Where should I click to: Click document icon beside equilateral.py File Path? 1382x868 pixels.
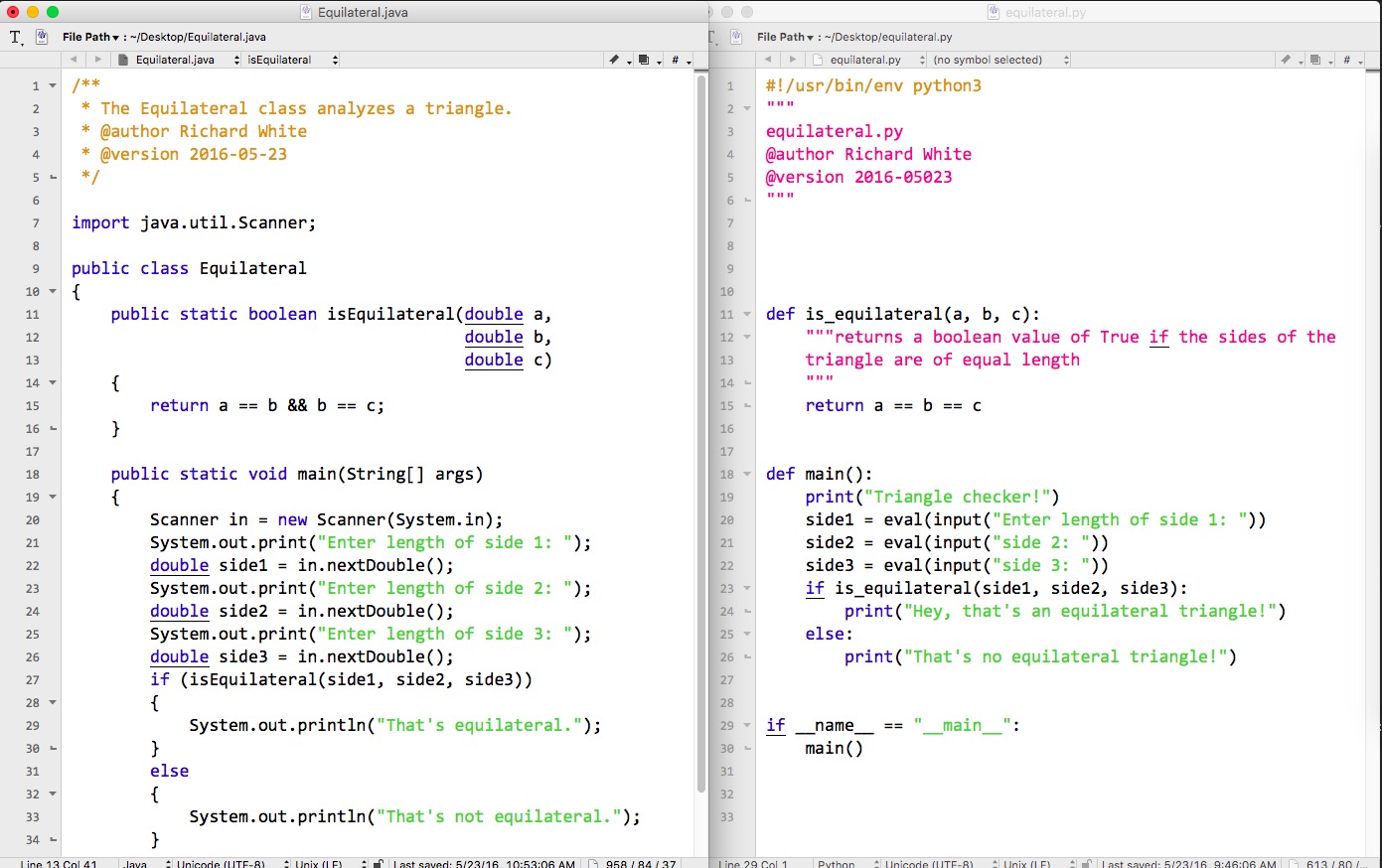[736, 37]
